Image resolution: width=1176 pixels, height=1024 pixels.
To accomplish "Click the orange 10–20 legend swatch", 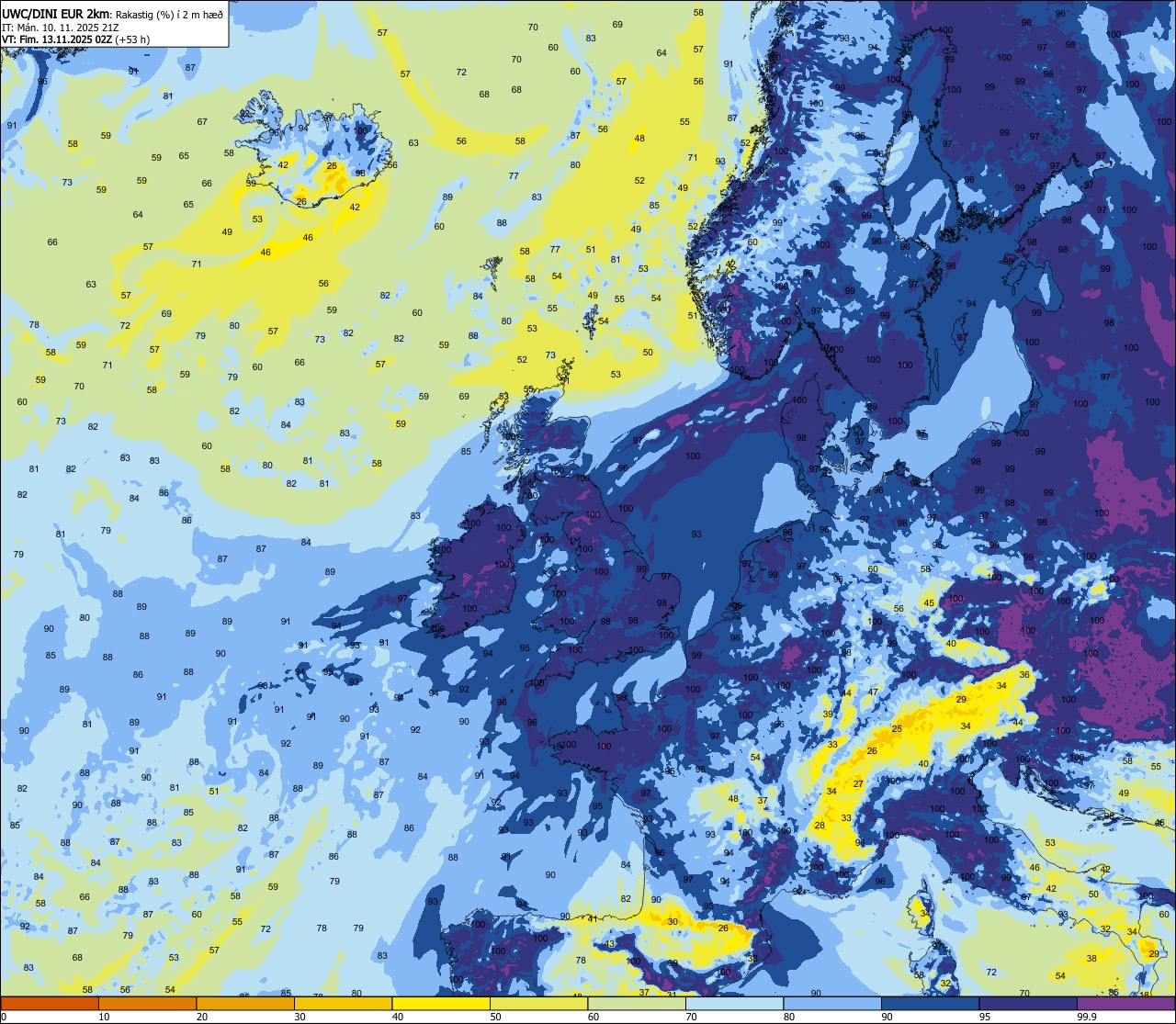I will (x=147, y=1003).
